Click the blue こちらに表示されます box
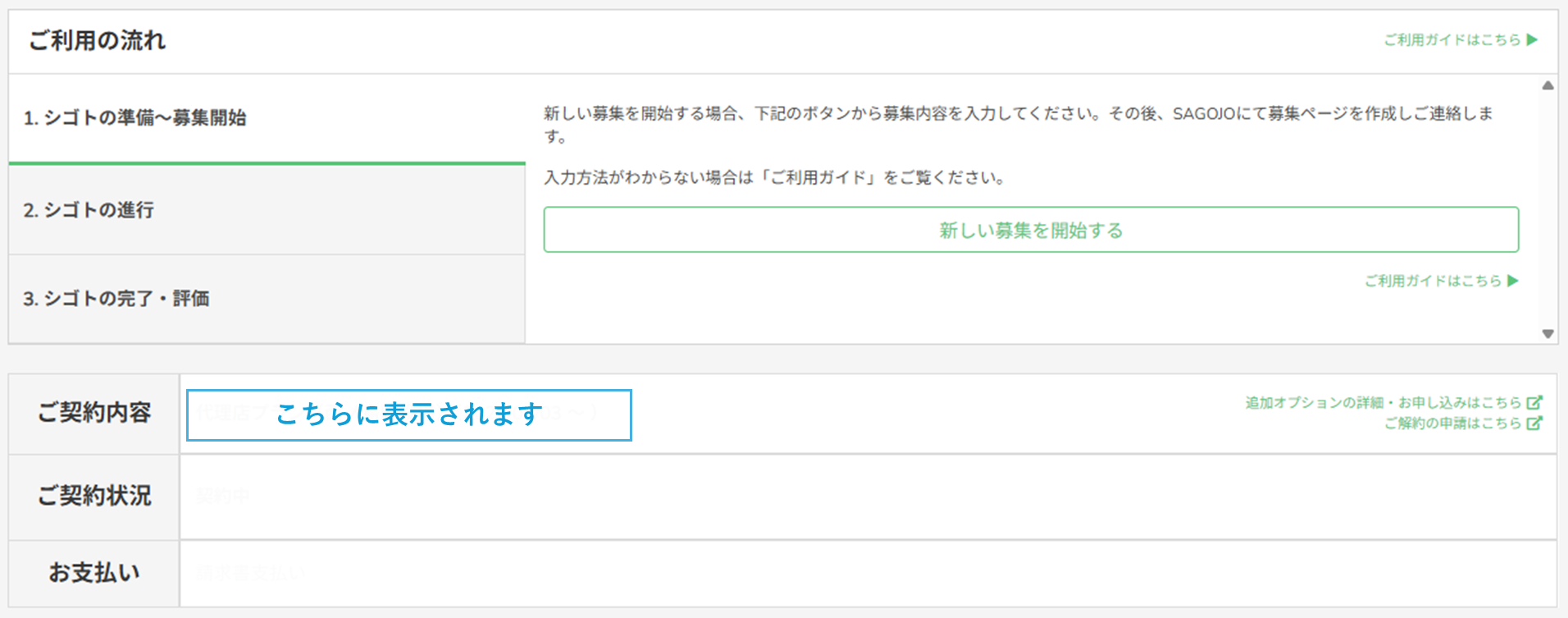The width and height of the screenshot is (1568, 618). tap(409, 414)
